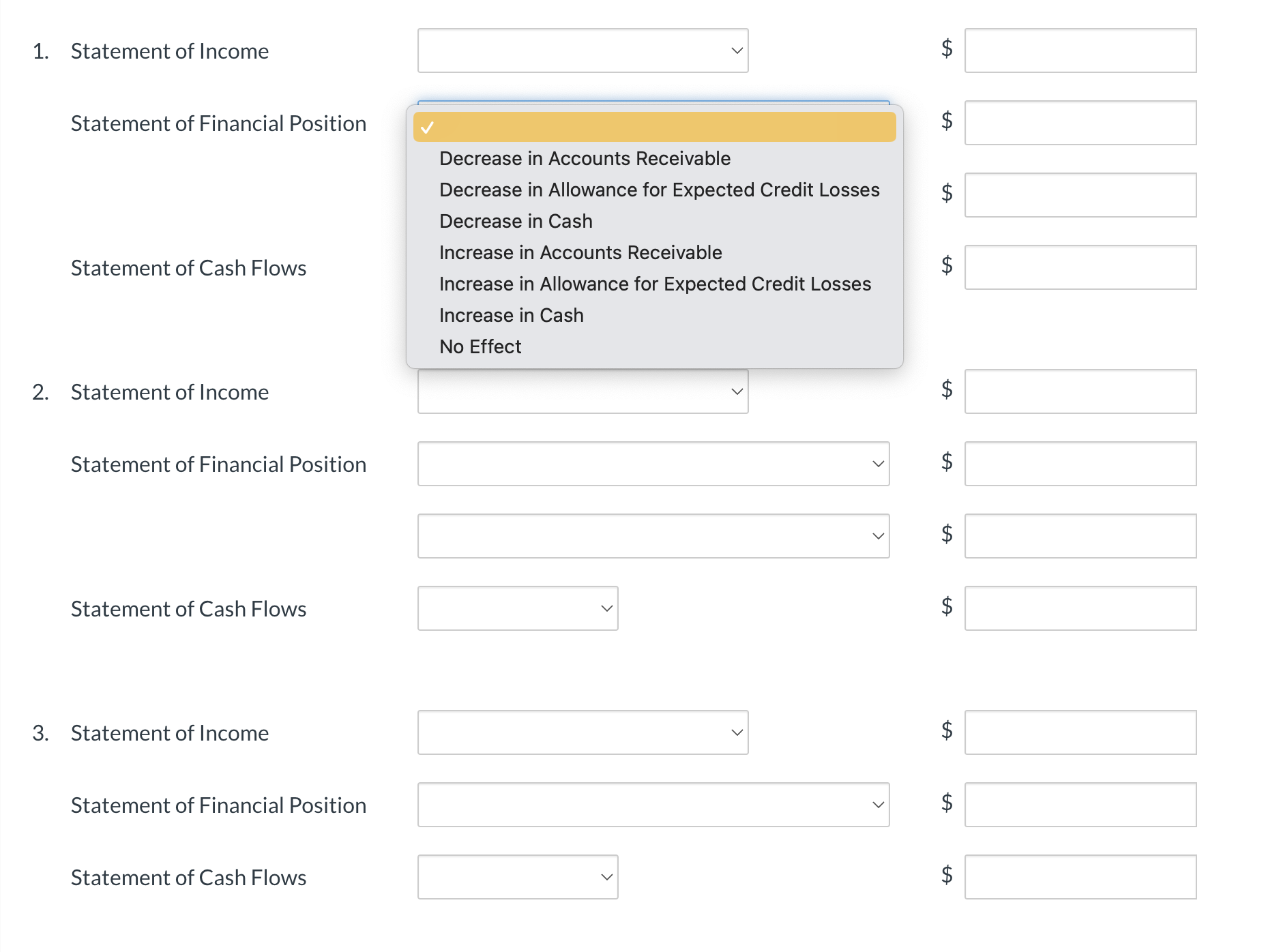
Task: Choose "Decrease in Cash" in the dropdown list
Action: (x=516, y=221)
